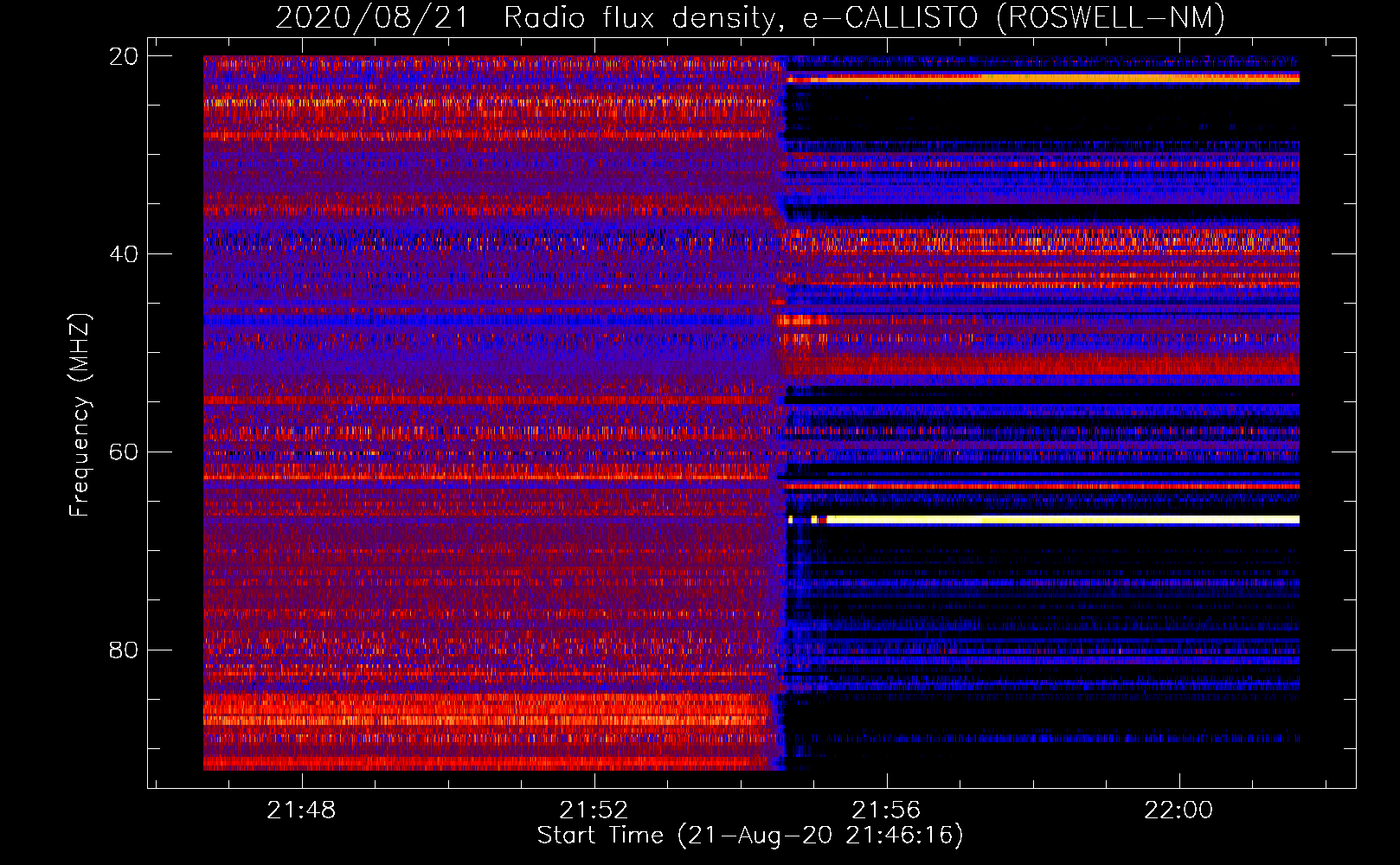Viewport: 1400px width, 865px height.
Task: Click the frequency tick label '80'
Action: 123,650
